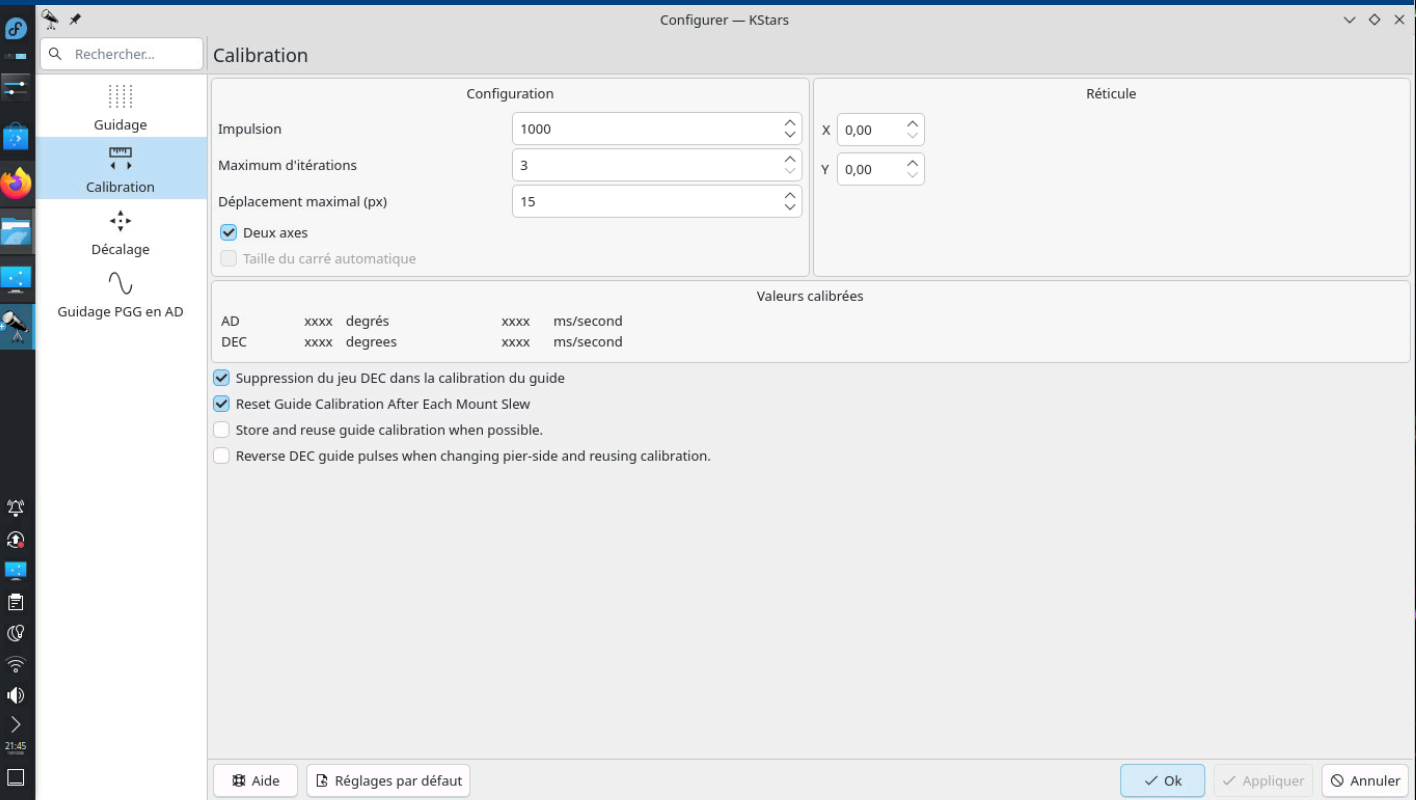1416x800 pixels.
Task: Click the Aide help button
Action: pyautogui.click(x=255, y=781)
